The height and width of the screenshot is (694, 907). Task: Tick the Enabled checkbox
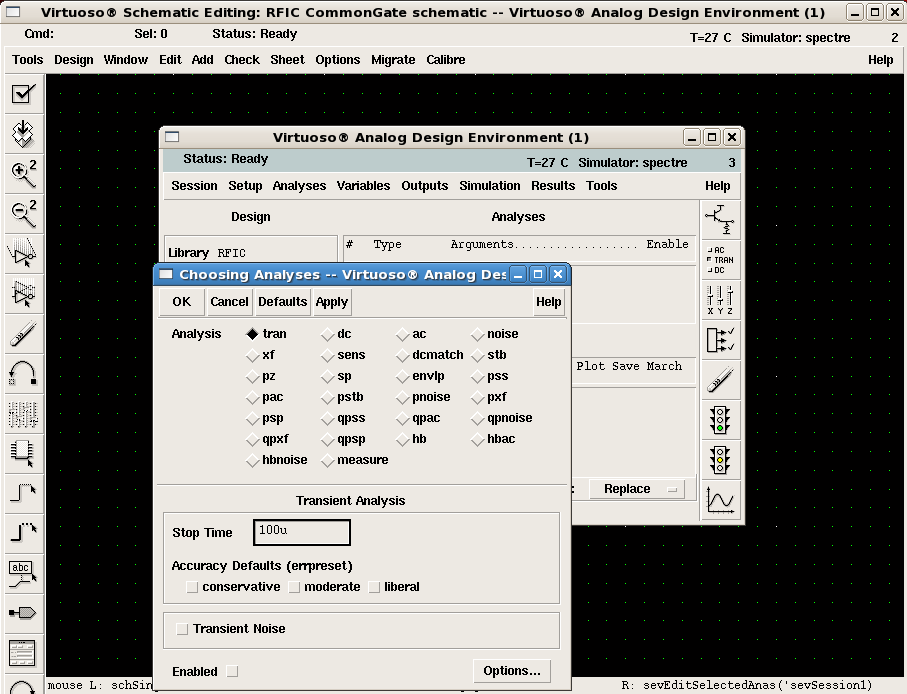(x=232, y=671)
